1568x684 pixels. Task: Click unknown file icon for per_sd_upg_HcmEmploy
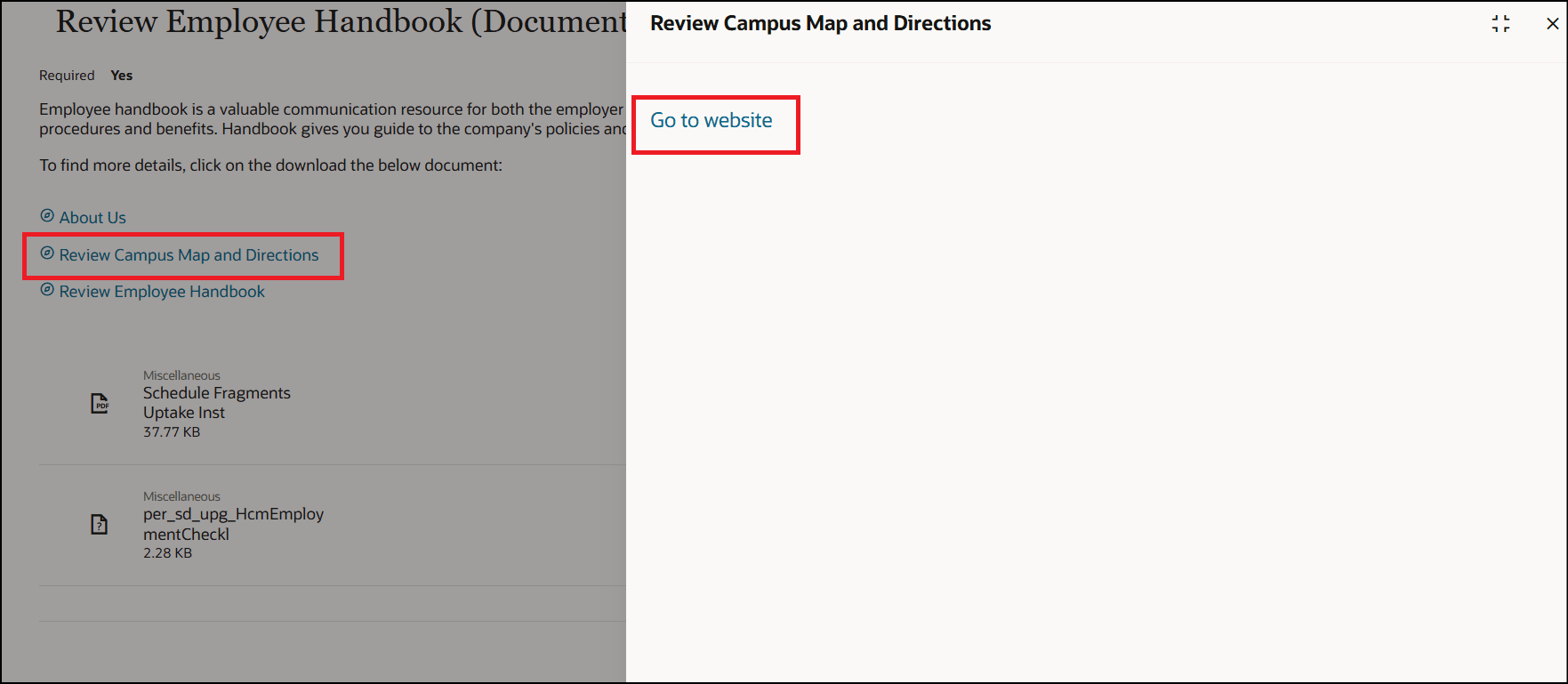[100, 525]
